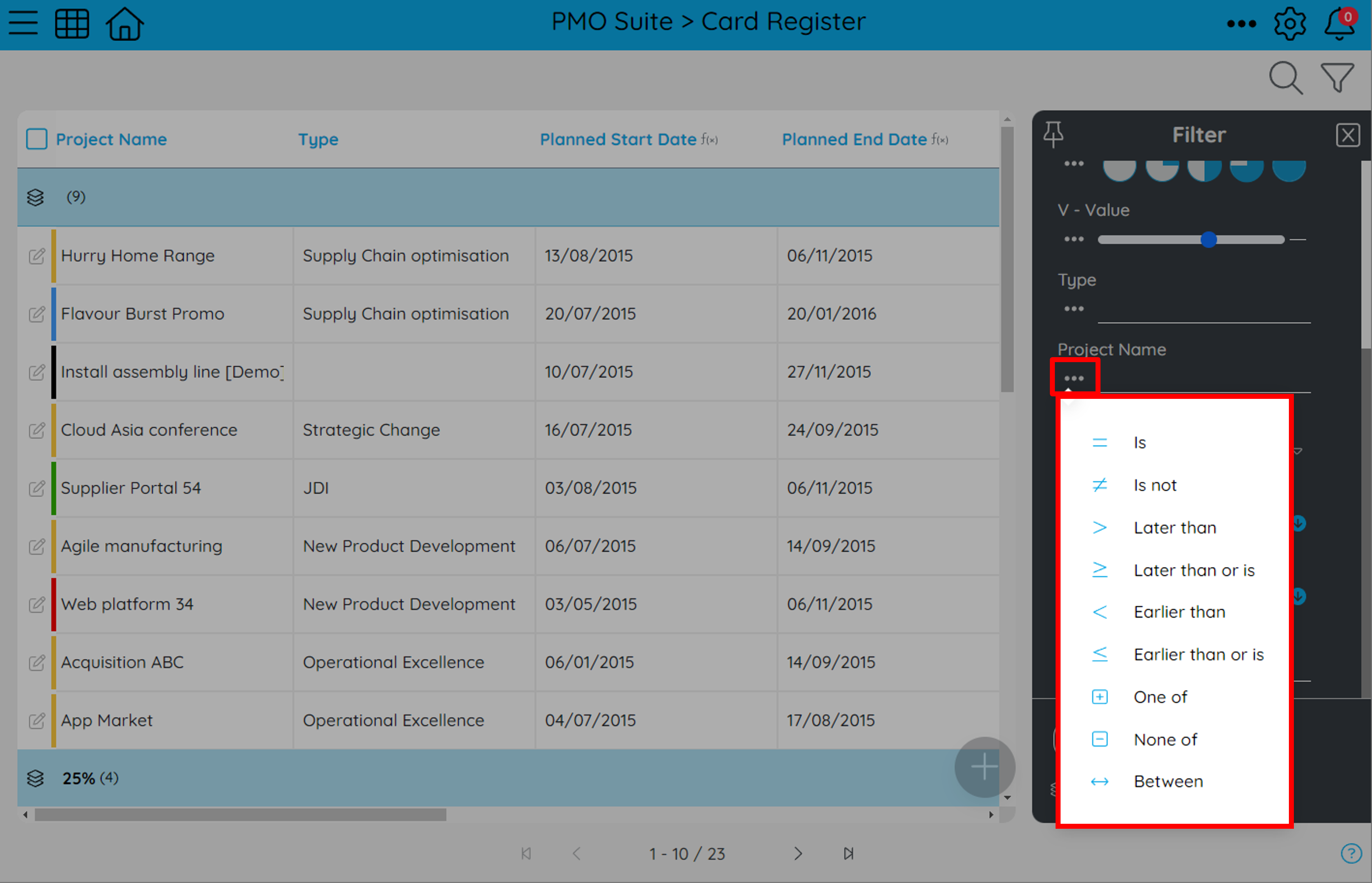Click the Type filter input field
This screenshot has width=1372, height=883.
1204,310
